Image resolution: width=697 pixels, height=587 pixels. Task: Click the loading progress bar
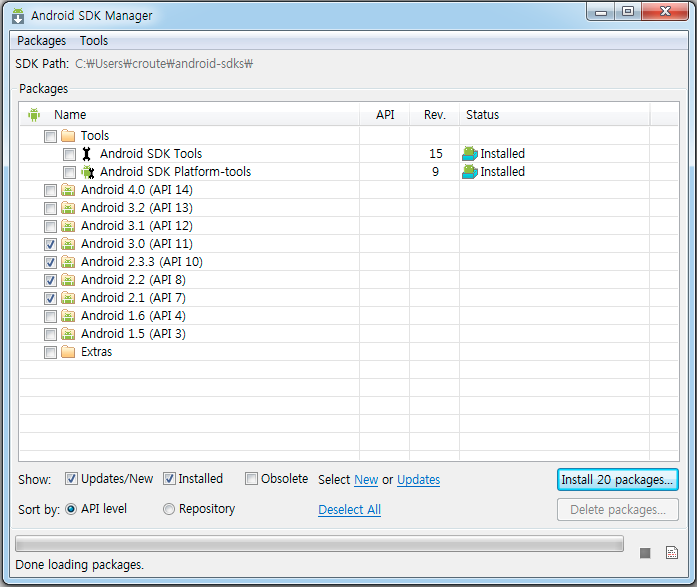tap(319, 543)
